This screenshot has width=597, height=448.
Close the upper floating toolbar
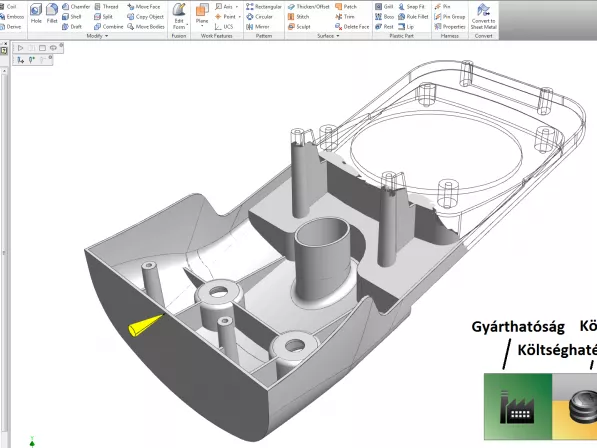[x=61, y=45]
